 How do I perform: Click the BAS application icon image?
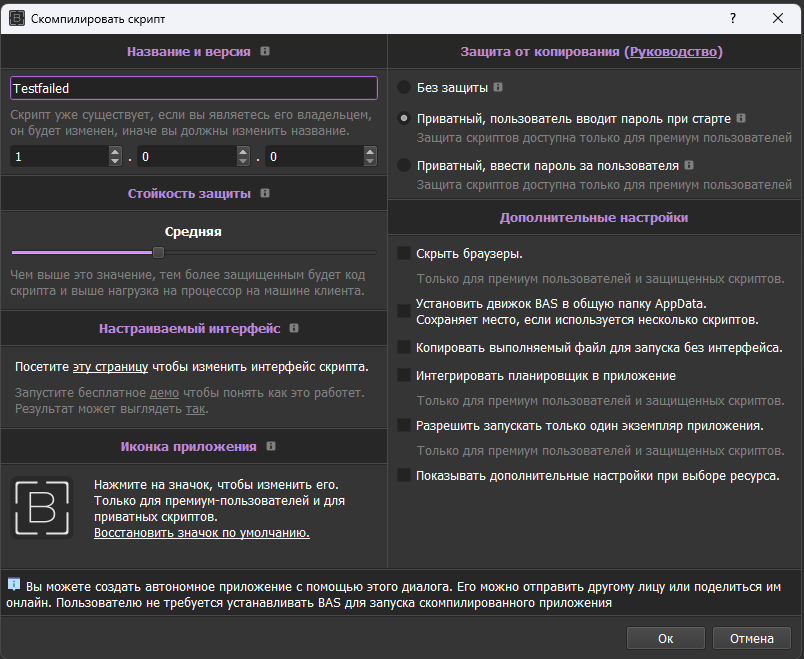41,508
